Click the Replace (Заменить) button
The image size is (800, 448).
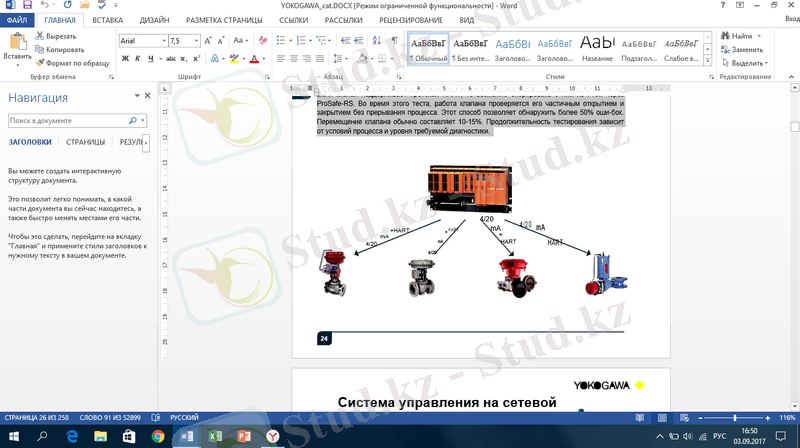click(x=746, y=49)
